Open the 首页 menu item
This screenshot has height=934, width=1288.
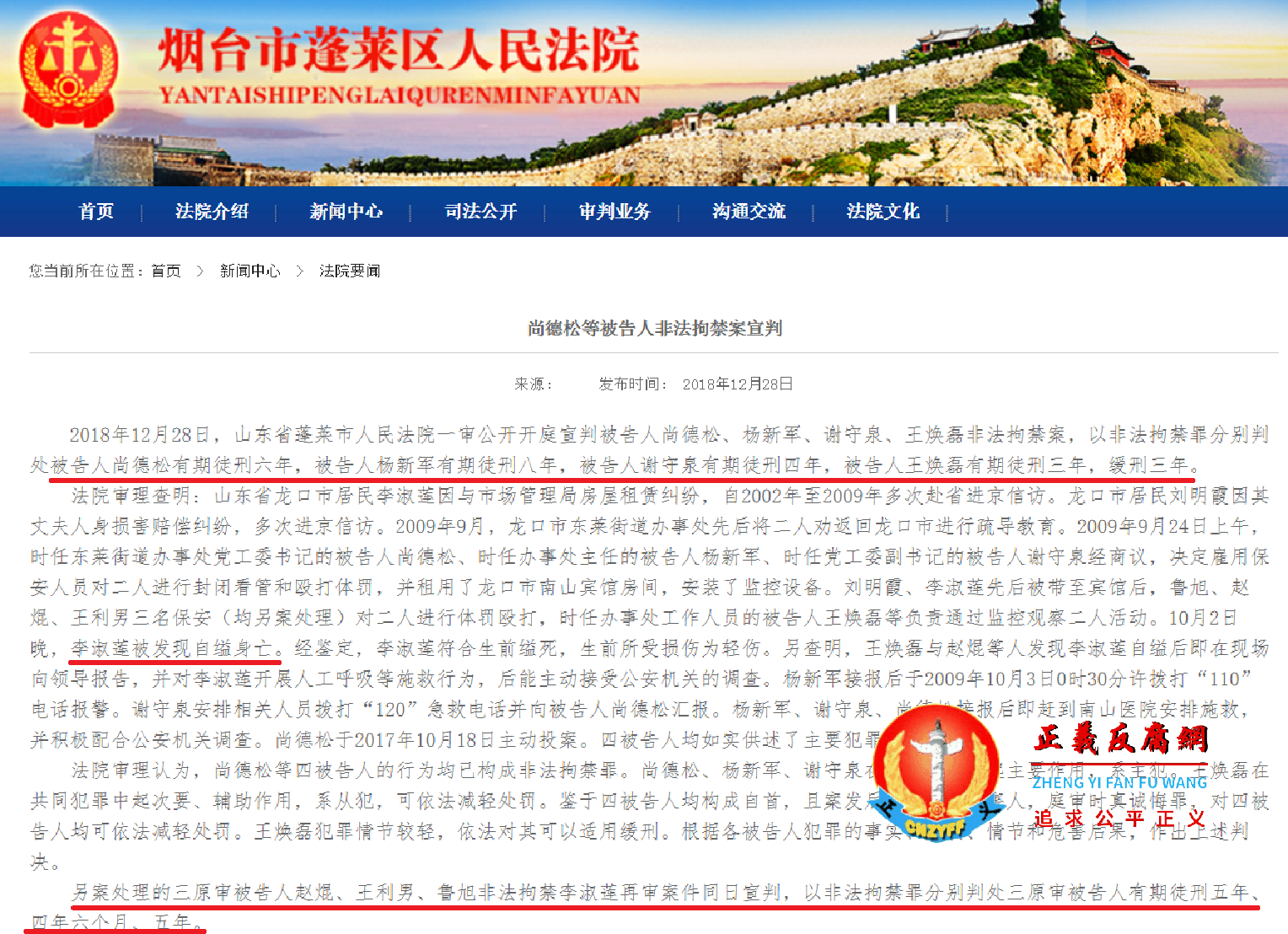95,212
